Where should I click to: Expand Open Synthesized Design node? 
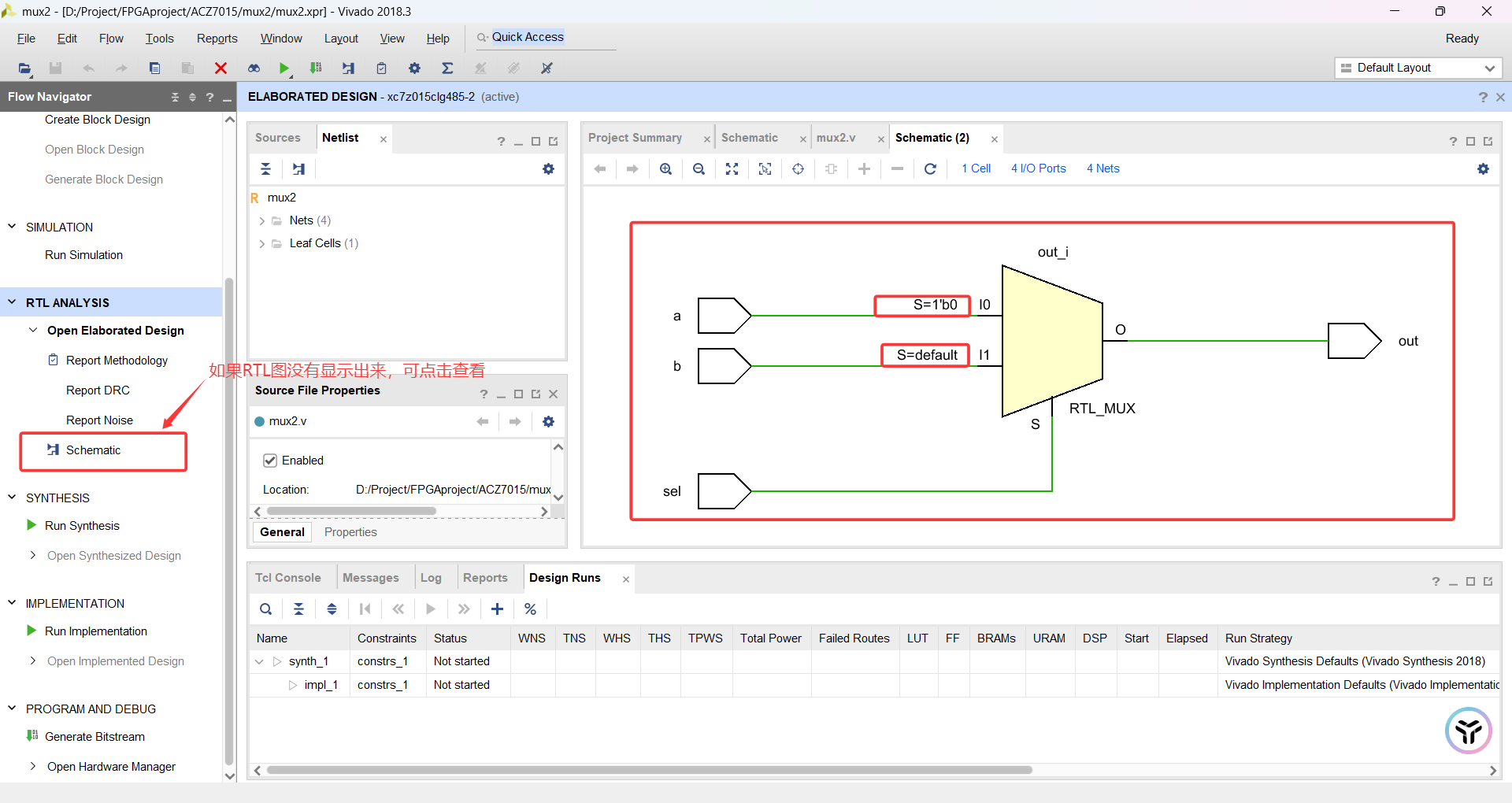33,555
